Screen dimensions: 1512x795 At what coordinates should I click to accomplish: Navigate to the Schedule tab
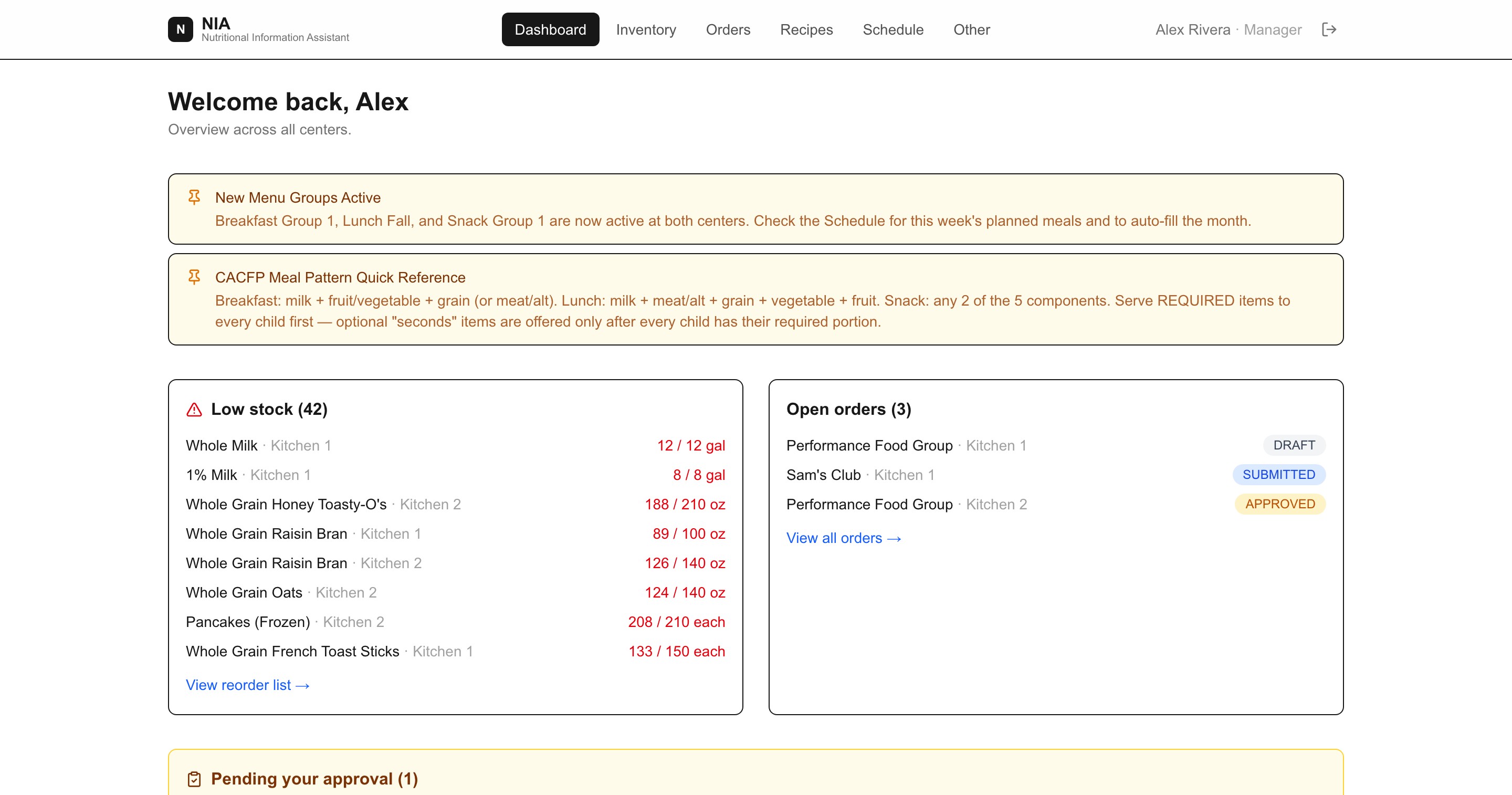(x=892, y=29)
